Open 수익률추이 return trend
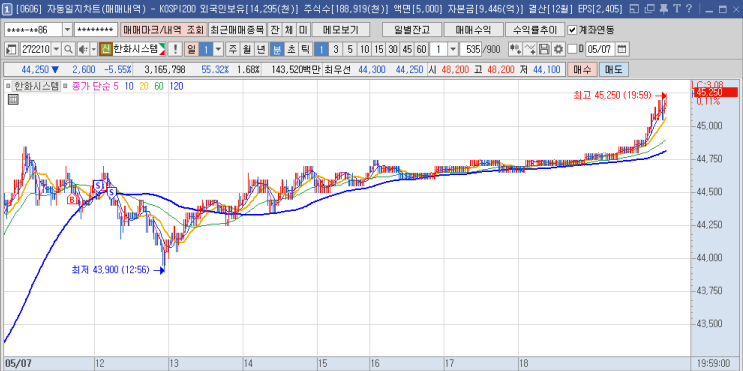Screen dimensions: 743x371 535,30
